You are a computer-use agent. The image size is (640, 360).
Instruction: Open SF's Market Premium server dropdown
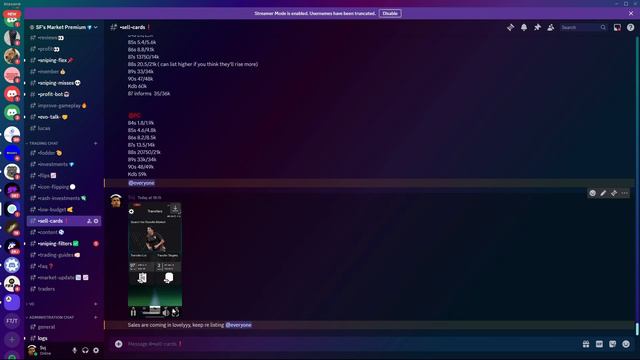(x=63, y=27)
